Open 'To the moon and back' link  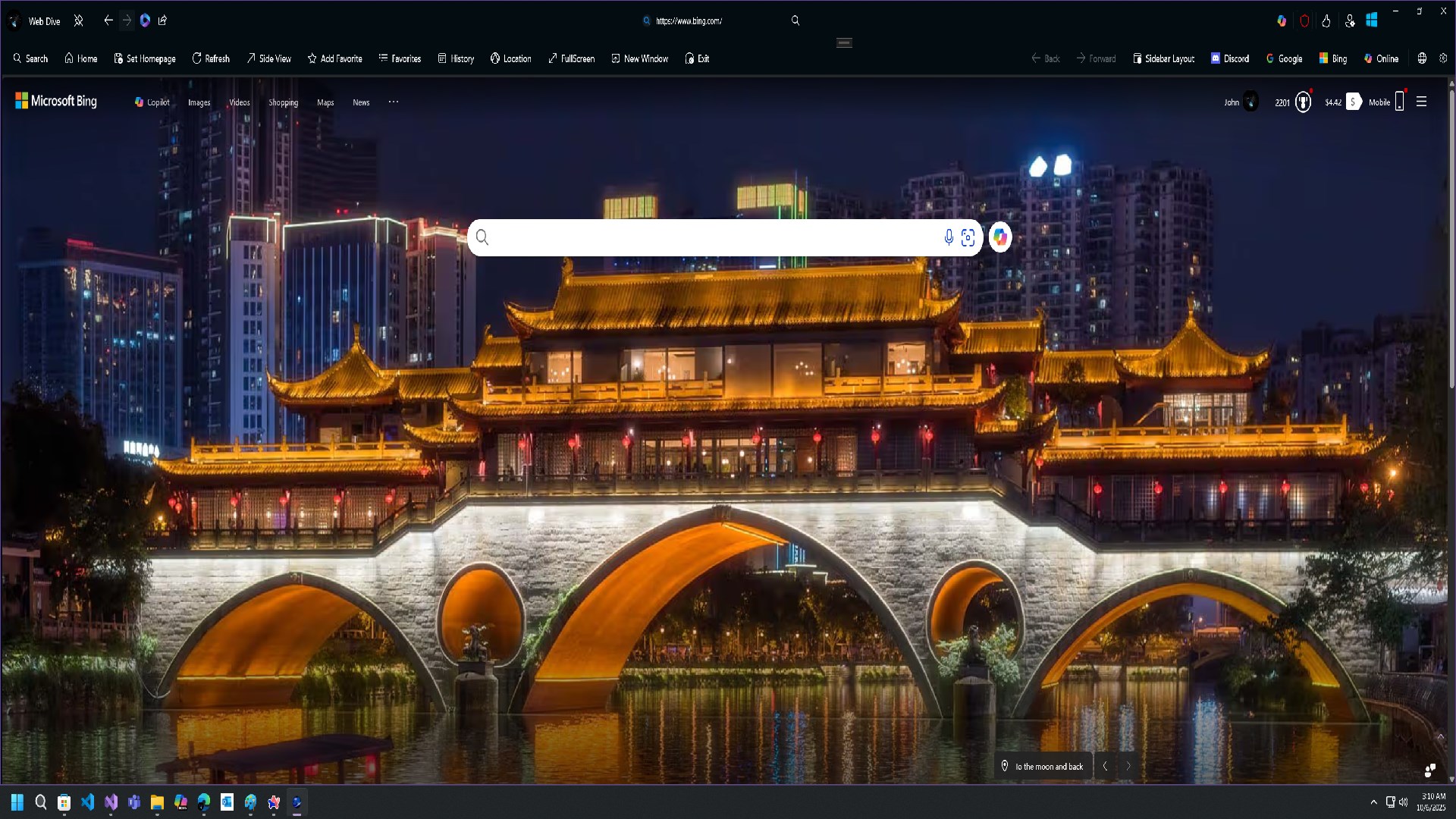coord(1049,767)
